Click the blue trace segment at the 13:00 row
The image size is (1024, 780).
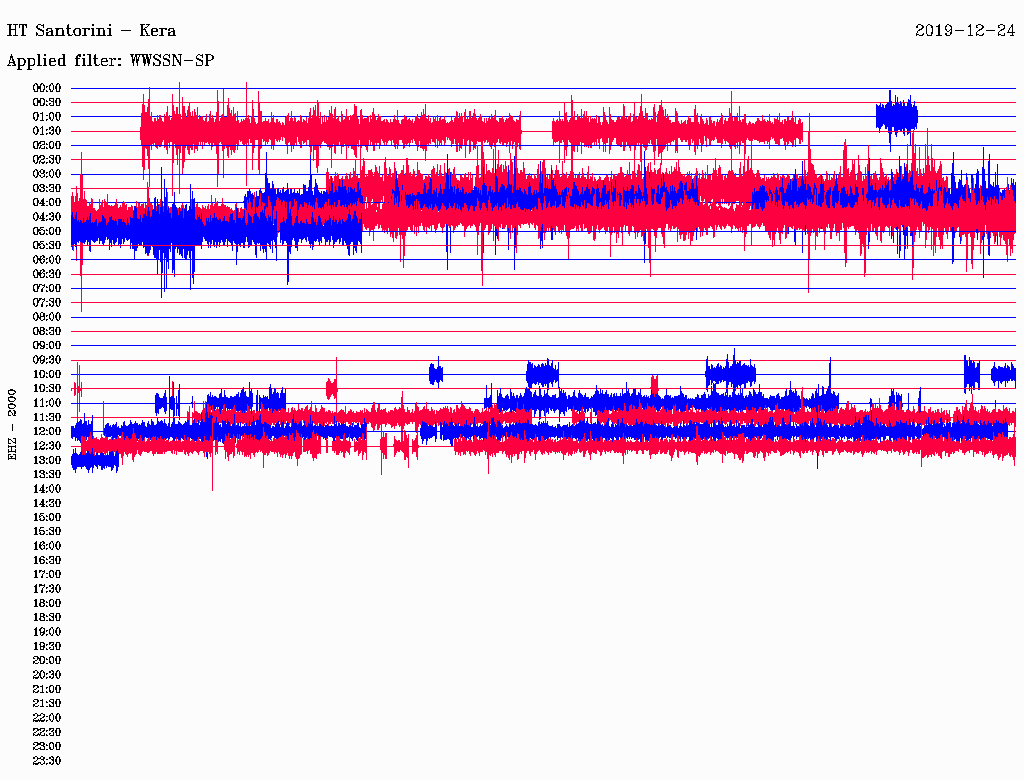95,460
